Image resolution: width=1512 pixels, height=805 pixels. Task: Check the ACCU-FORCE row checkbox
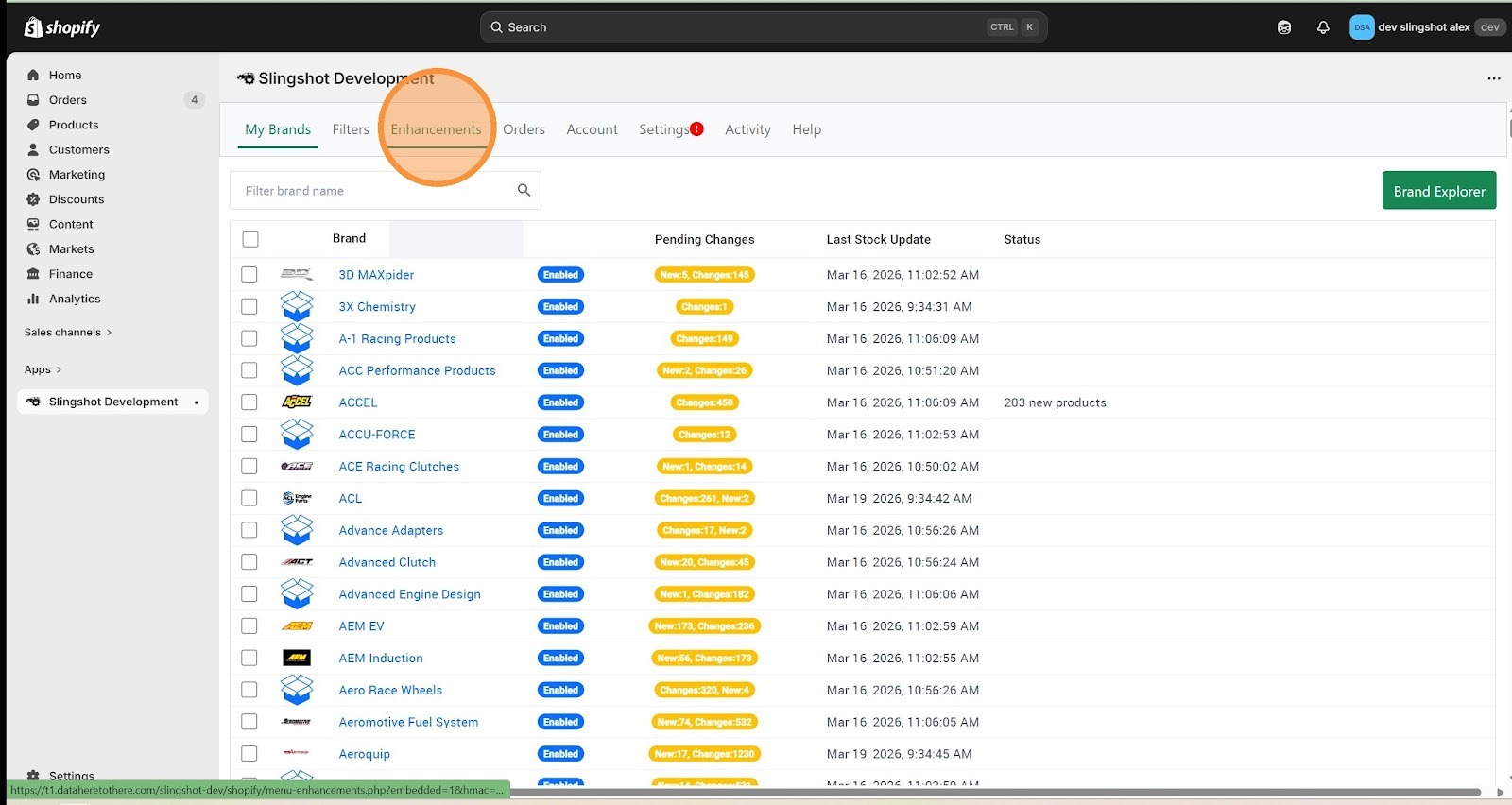(249, 435)
